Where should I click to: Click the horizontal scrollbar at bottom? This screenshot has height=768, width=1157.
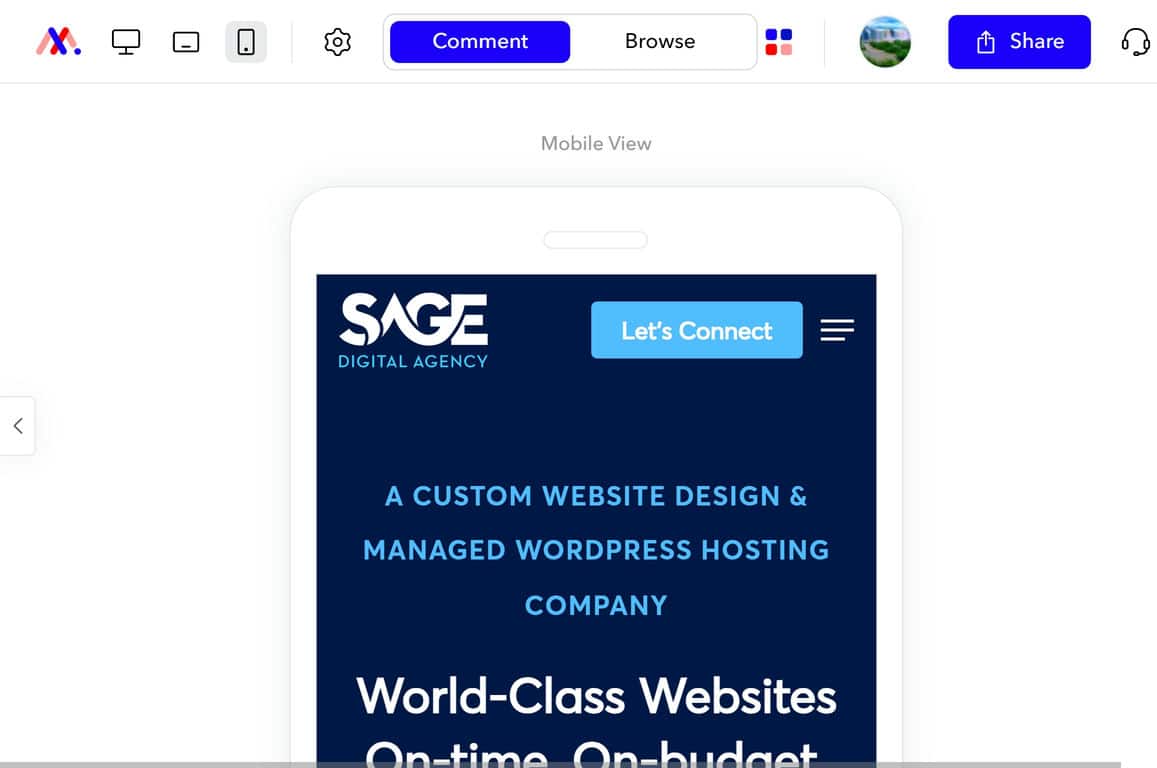[561, 764]
